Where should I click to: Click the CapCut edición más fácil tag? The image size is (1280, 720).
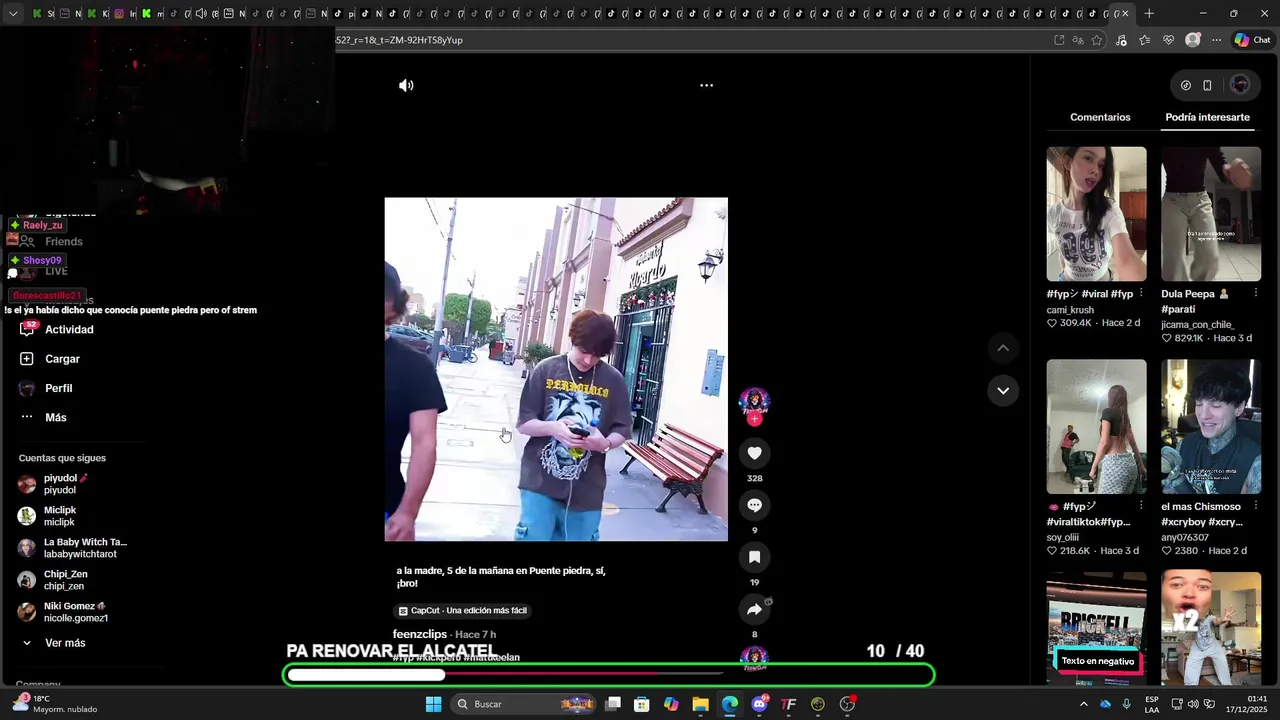click(462, 610)
